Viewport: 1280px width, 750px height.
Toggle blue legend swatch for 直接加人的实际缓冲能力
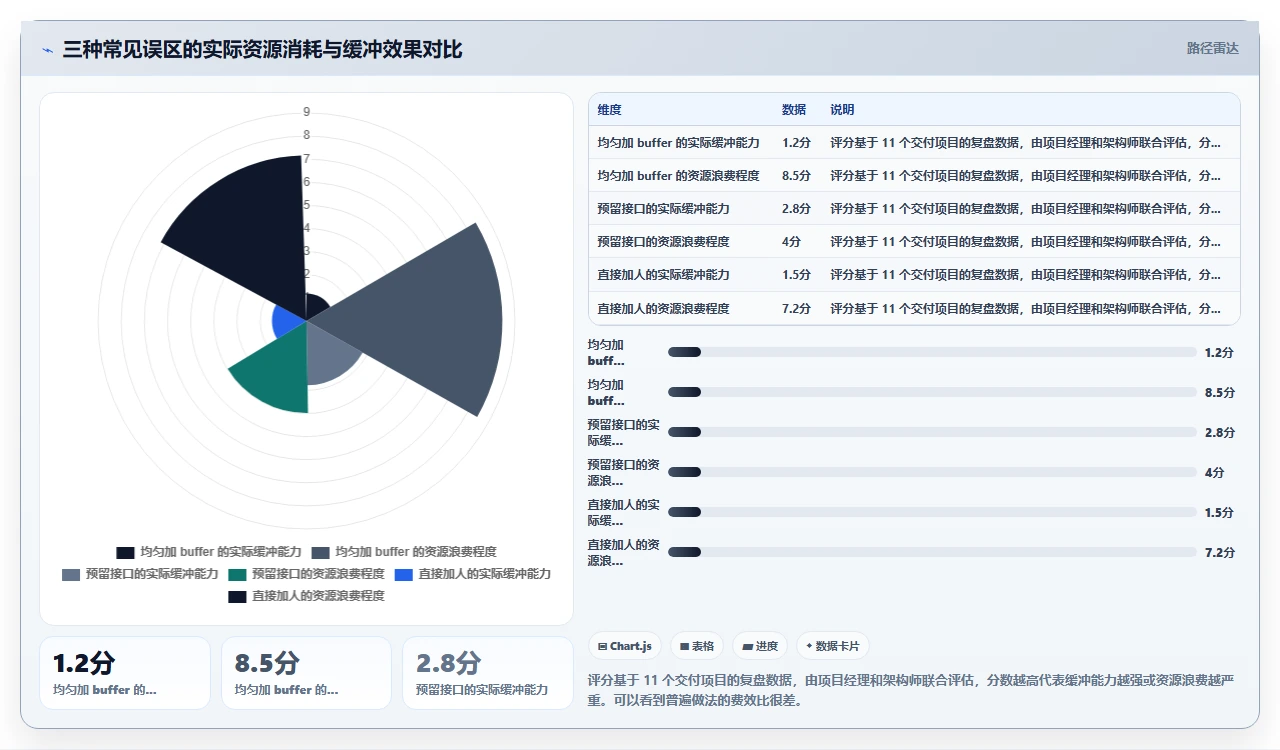404,574
